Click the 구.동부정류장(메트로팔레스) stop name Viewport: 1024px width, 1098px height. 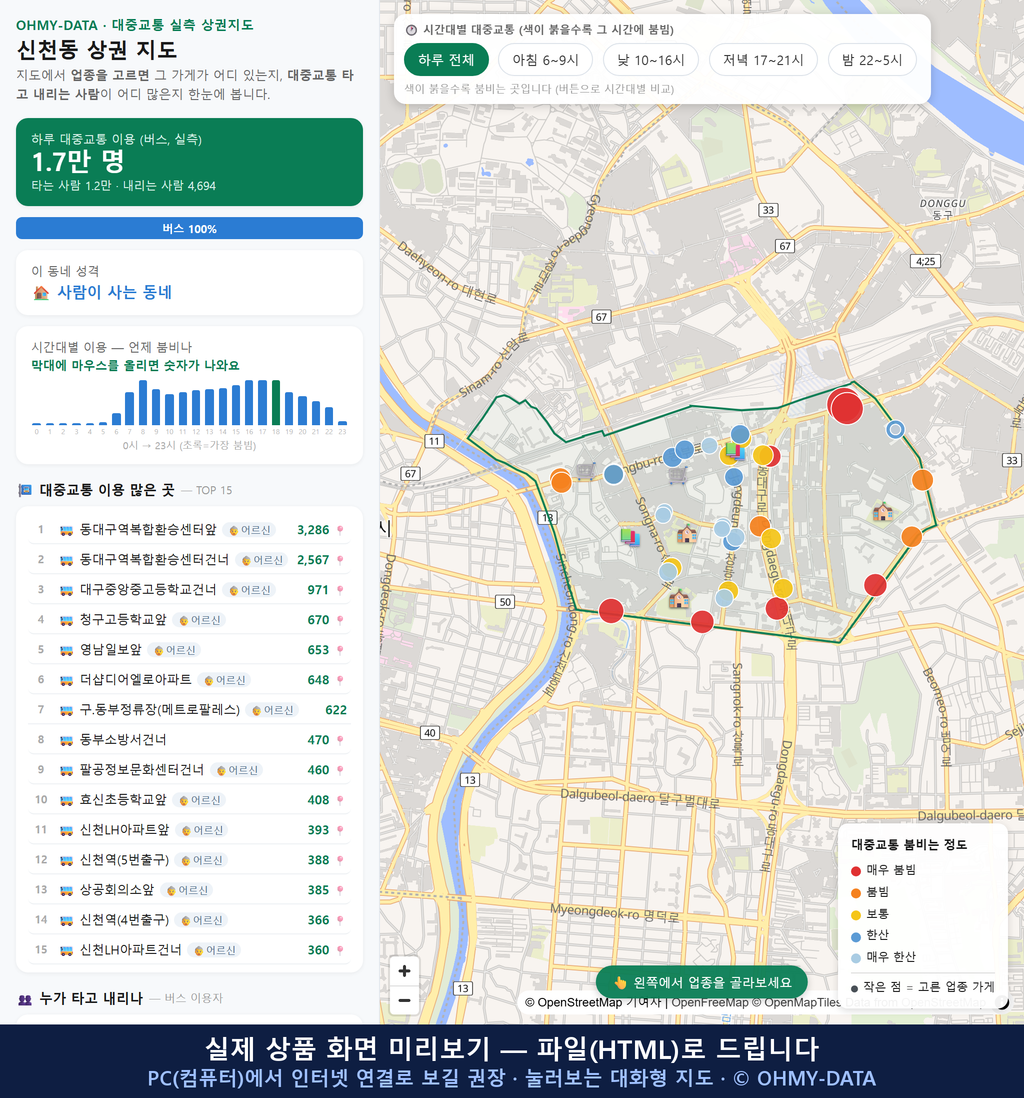pos(160,710)
